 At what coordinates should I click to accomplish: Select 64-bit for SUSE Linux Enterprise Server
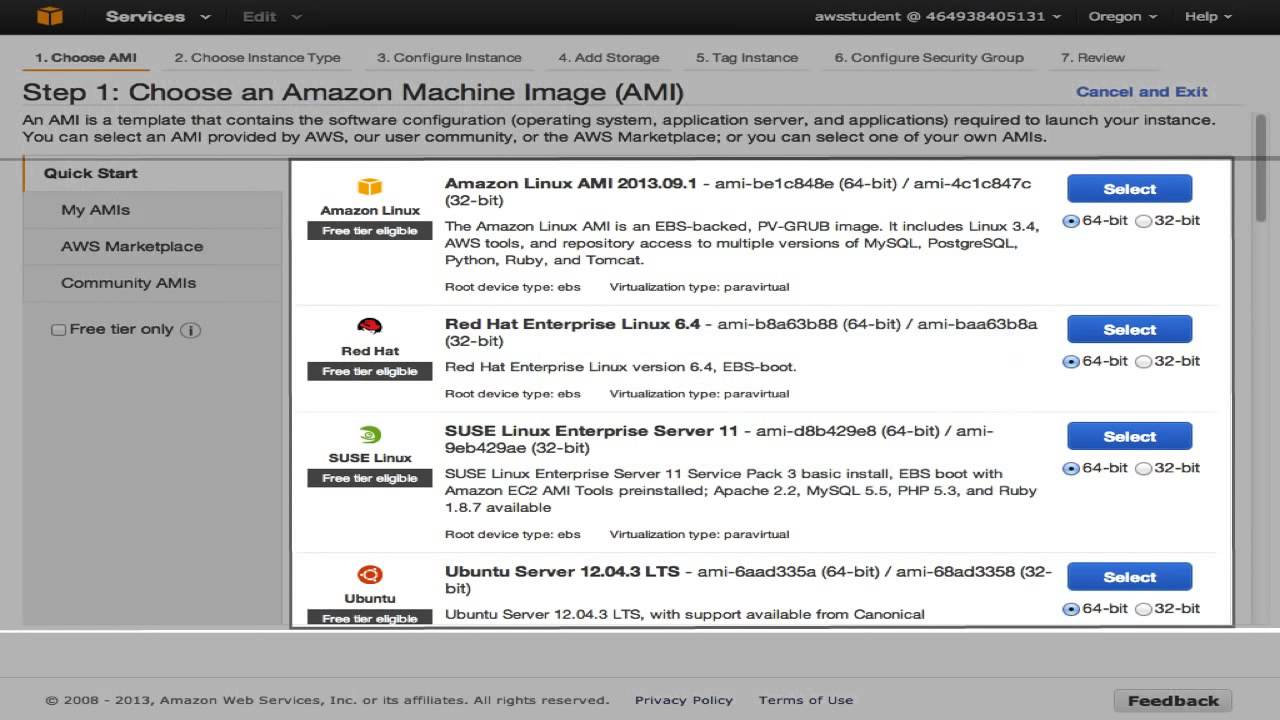pos(1071,468)
